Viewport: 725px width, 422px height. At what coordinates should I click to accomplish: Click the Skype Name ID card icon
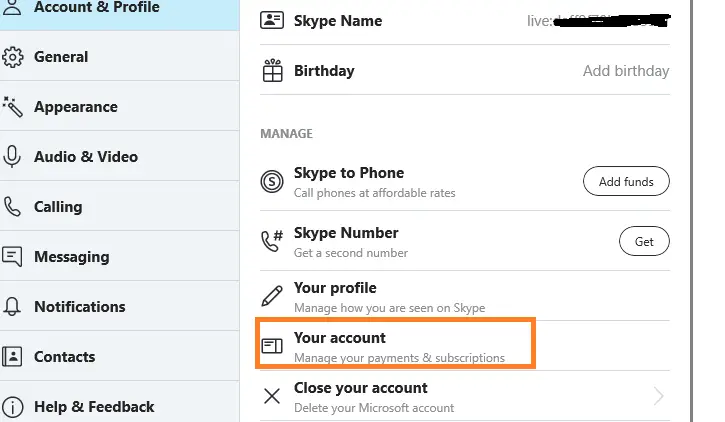tap(272, 20)
